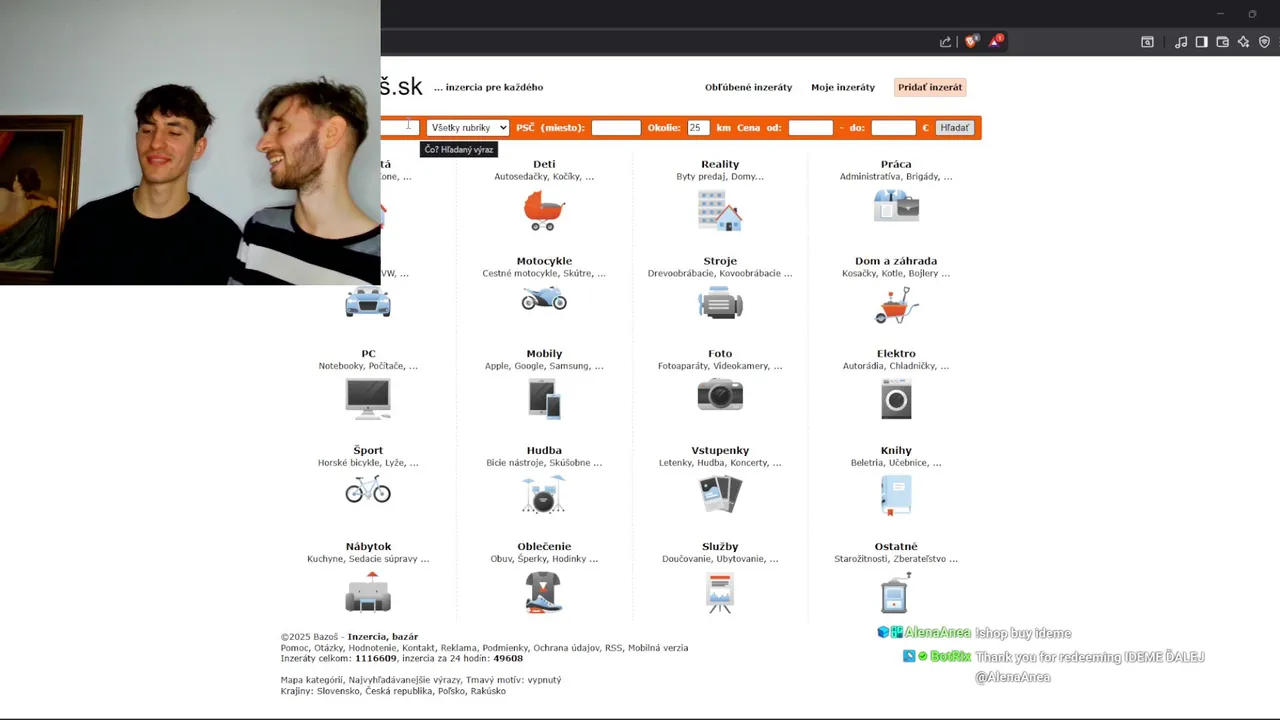Open the Reality building and house icon
The height and width of the screenshot is (720, 1280).
point(720,211)
